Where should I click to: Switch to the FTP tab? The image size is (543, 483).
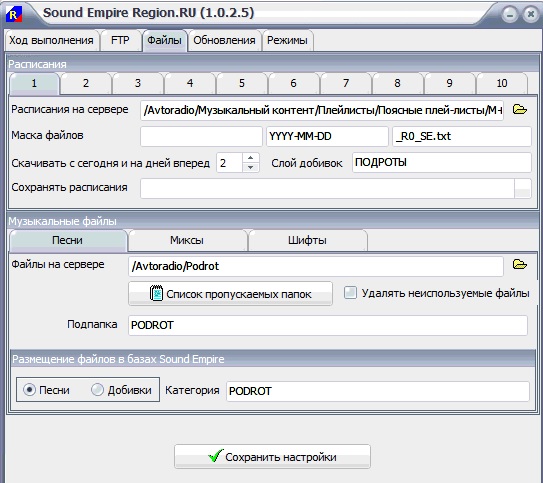point(120,41)
